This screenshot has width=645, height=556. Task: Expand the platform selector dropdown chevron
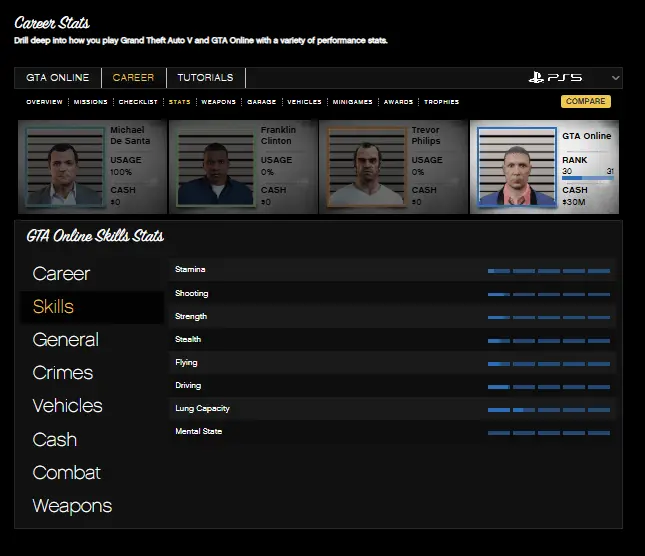click(x=614, y=78)
